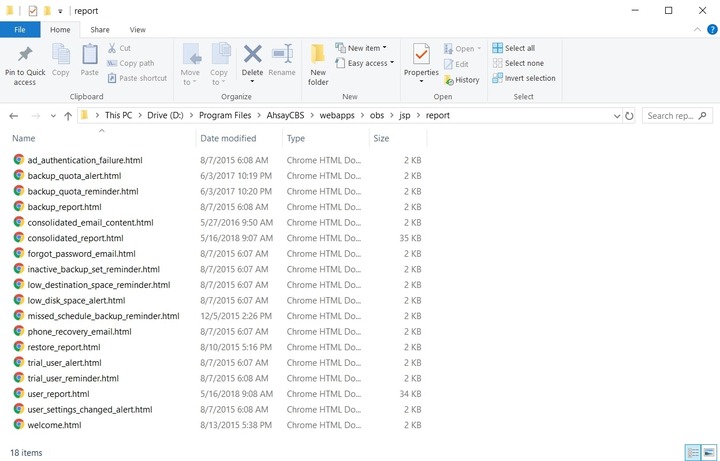Customize Quick Access Toolbar dropdown

click(x=60, y=11)
